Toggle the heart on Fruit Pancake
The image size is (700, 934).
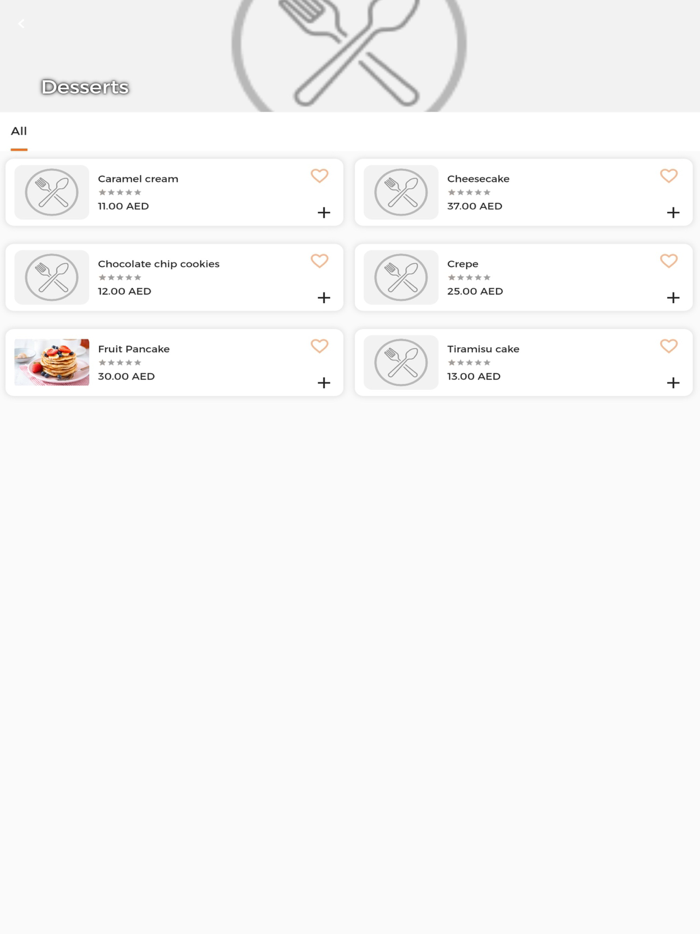pos(319,346)
